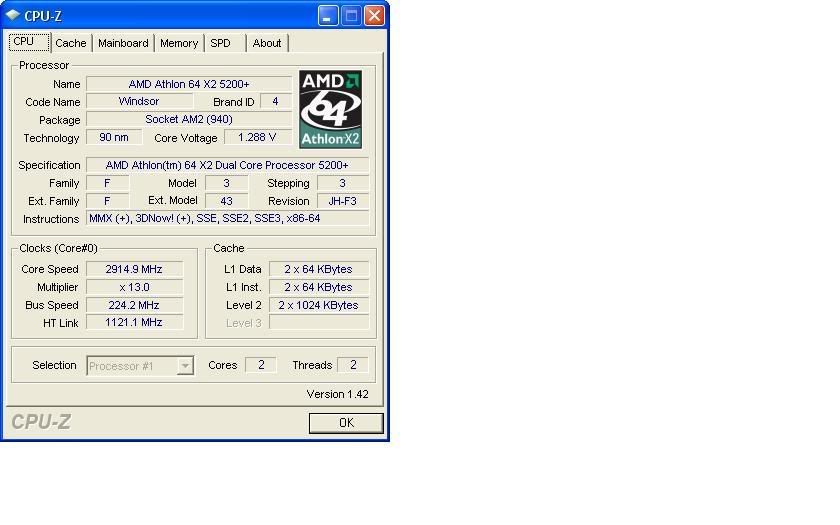Image resolution: width=840 pixels, height=525 pixels.
Task: Open the Mainboard tab
Action: [x=123, y=43]
